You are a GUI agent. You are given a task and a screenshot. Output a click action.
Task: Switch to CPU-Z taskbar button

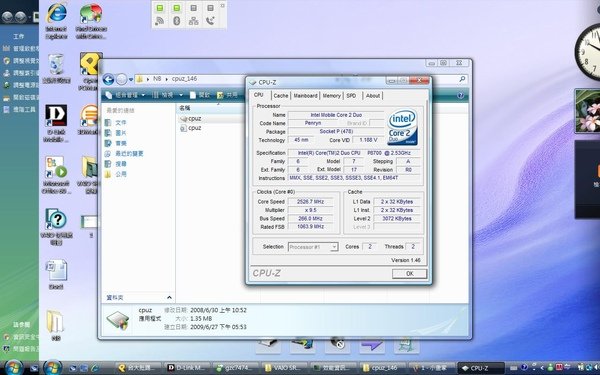click(x=481, y=368)
